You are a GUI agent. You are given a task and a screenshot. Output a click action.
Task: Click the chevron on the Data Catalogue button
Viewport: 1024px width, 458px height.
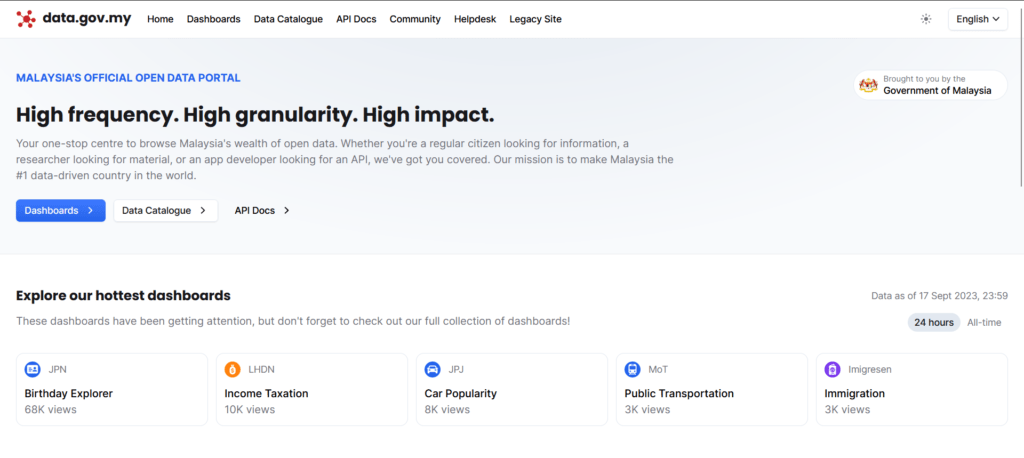pyautogui.click(x=203, y=211)
